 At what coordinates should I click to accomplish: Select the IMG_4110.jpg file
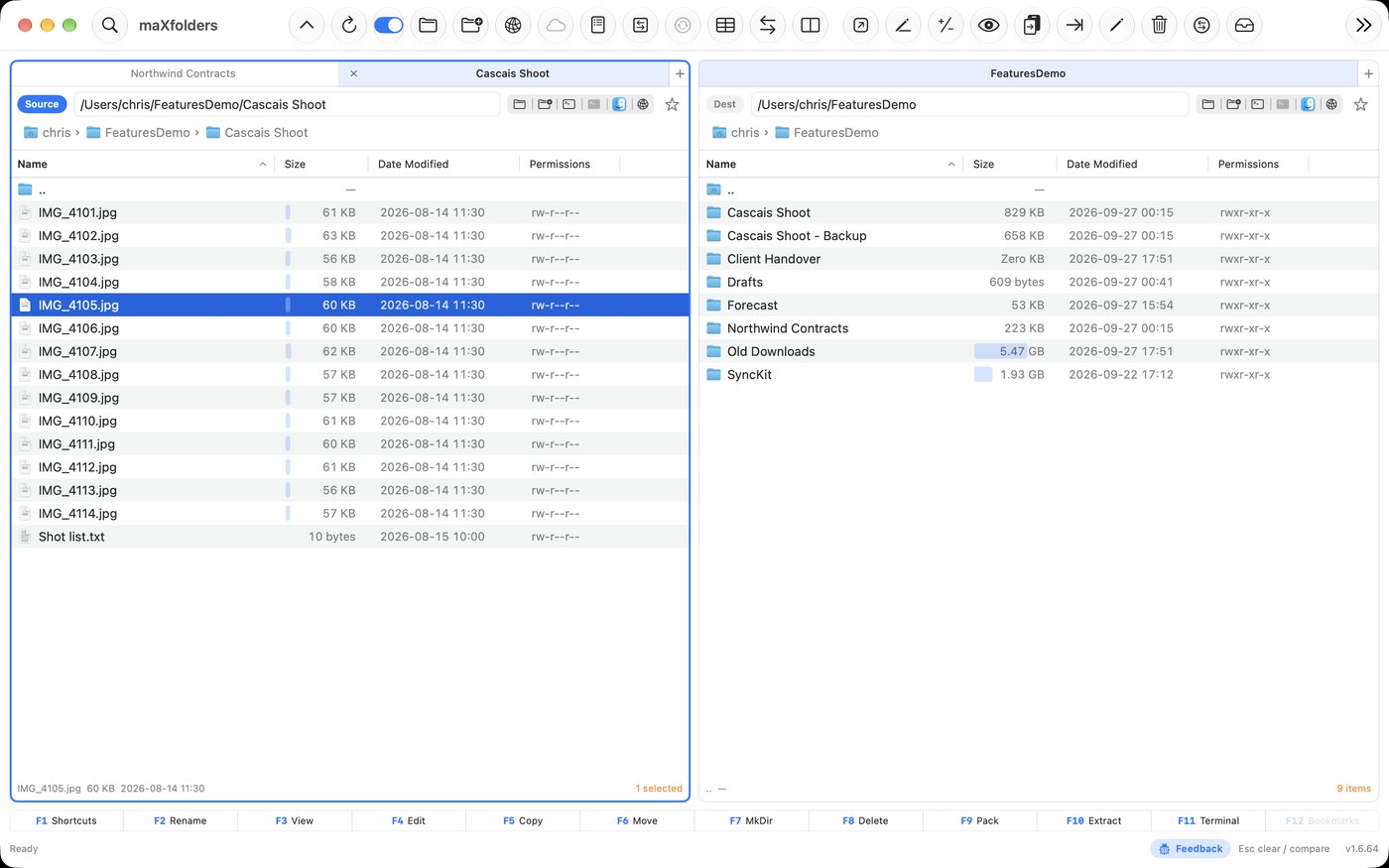click(x=350, y=421)
